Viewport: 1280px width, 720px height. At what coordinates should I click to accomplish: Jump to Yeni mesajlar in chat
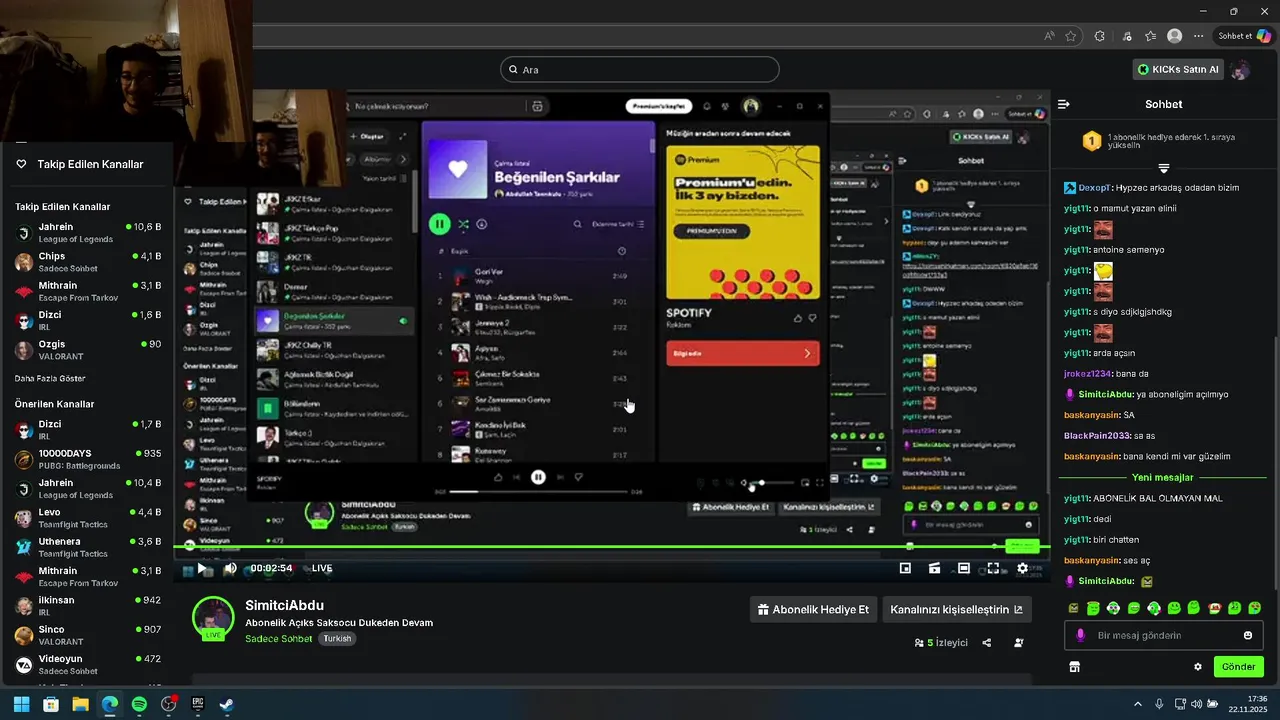(1163, 478)
